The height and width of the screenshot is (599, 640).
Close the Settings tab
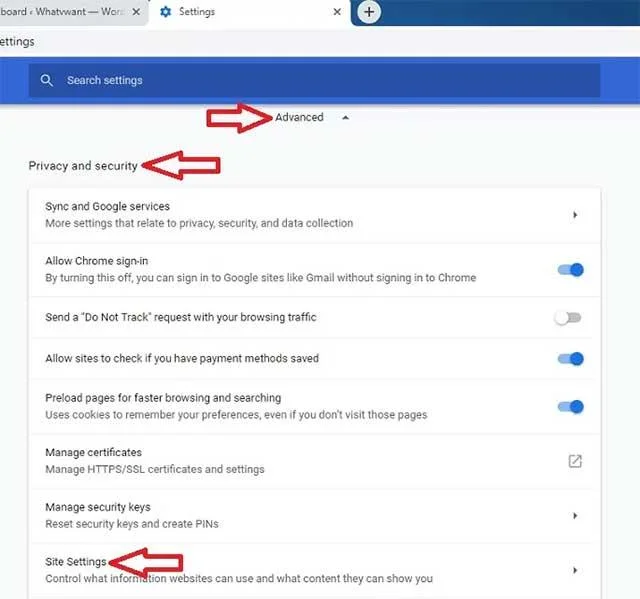pos(337,12)
